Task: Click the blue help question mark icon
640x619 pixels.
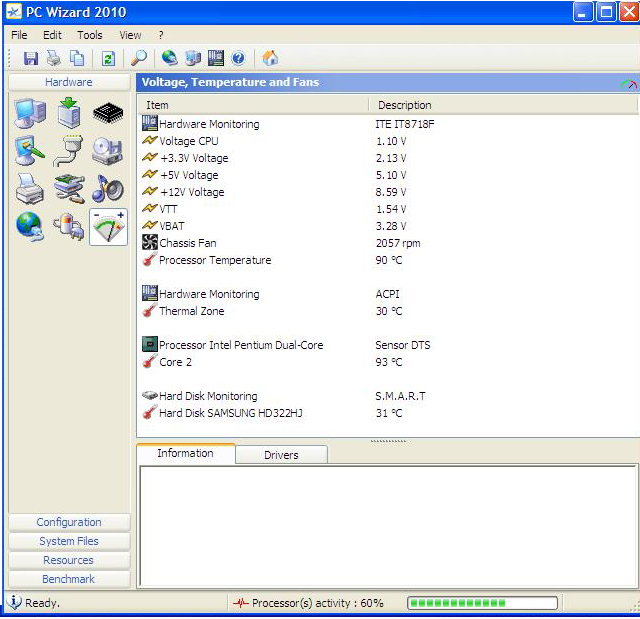Action: pos(238,59)
